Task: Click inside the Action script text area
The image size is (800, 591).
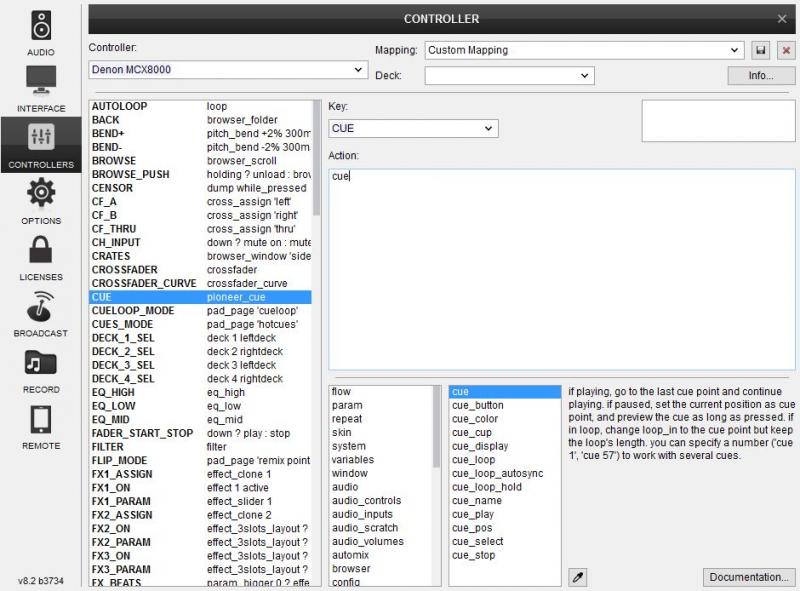Action: 562,269
